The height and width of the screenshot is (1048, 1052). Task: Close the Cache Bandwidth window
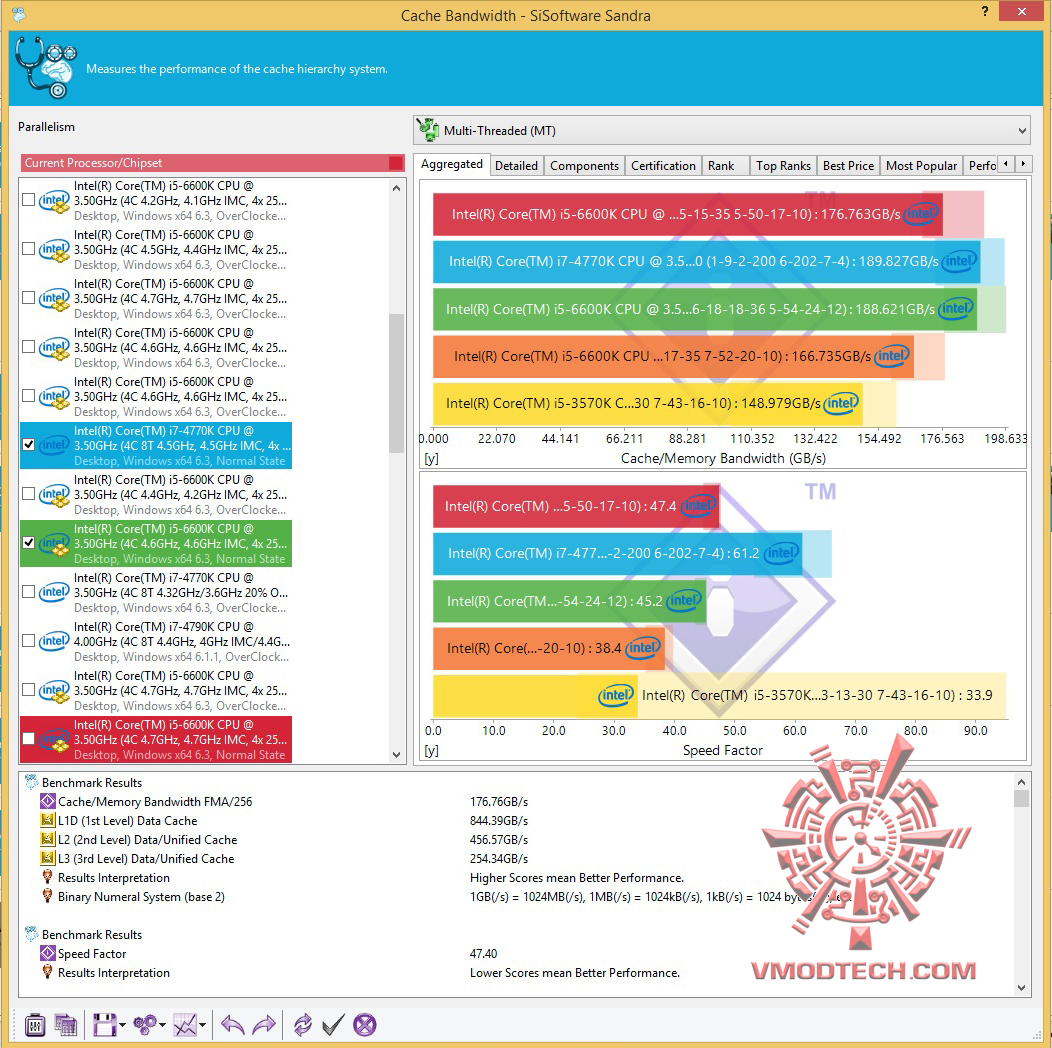pyautogui.click(x=1021, y=11)
